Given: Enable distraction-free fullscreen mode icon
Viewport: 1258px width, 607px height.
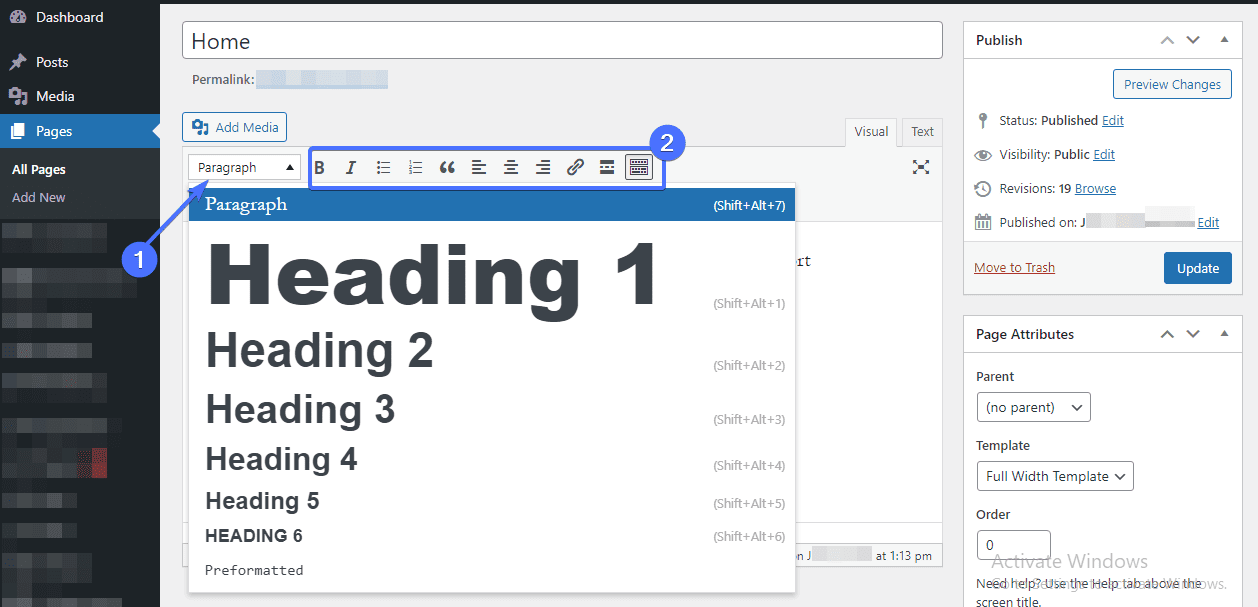Looking at the screenshot, I should (x=921, y=167).
